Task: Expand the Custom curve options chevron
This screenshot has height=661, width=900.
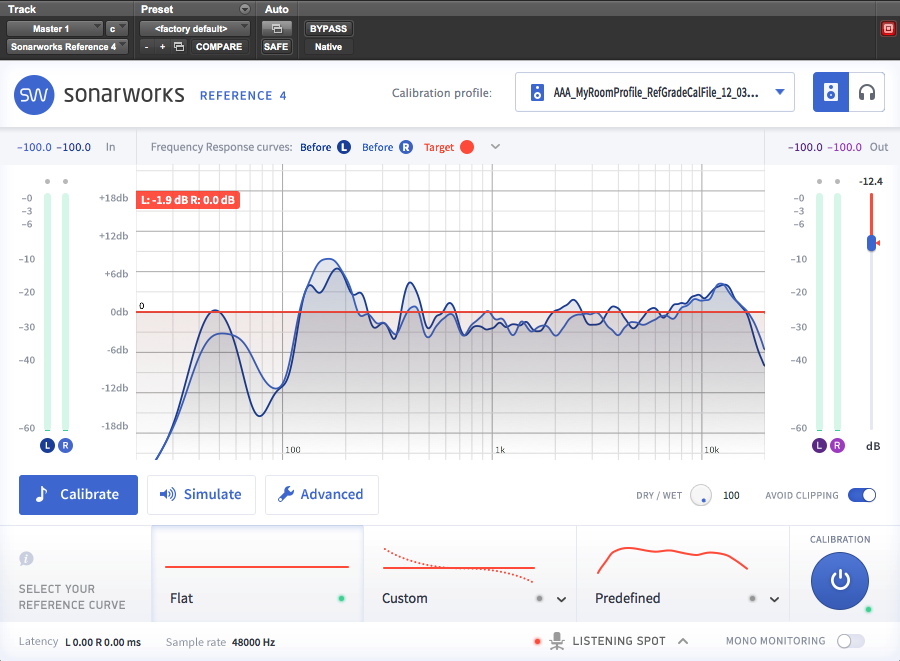Action: point(562,600)
